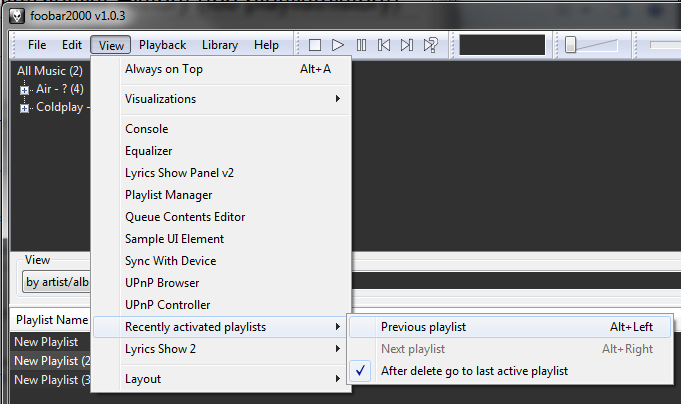Select All Music in library tree
681x404 pixels.
click(49, 71)
